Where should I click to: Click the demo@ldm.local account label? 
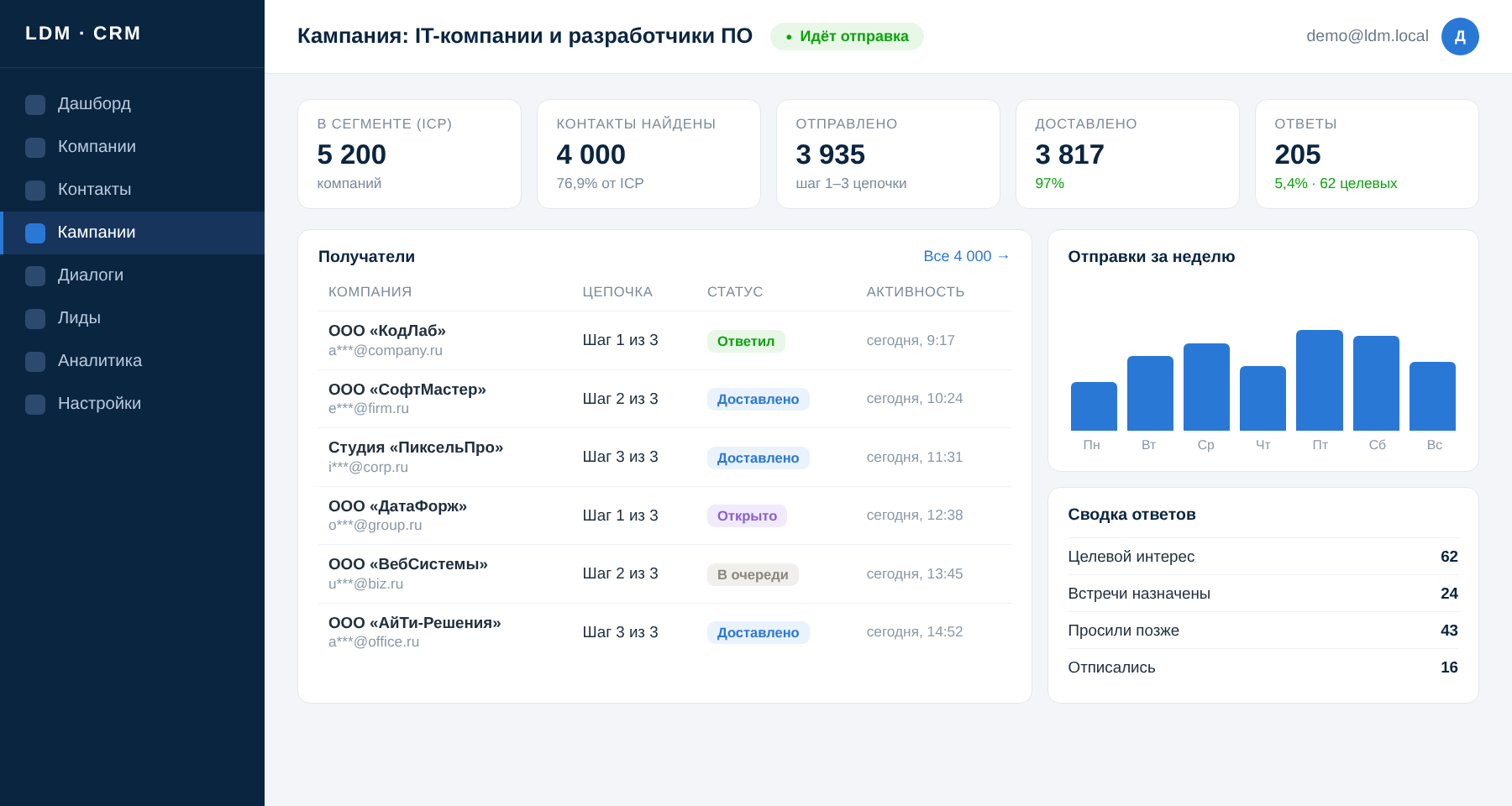pos(1368,36)
